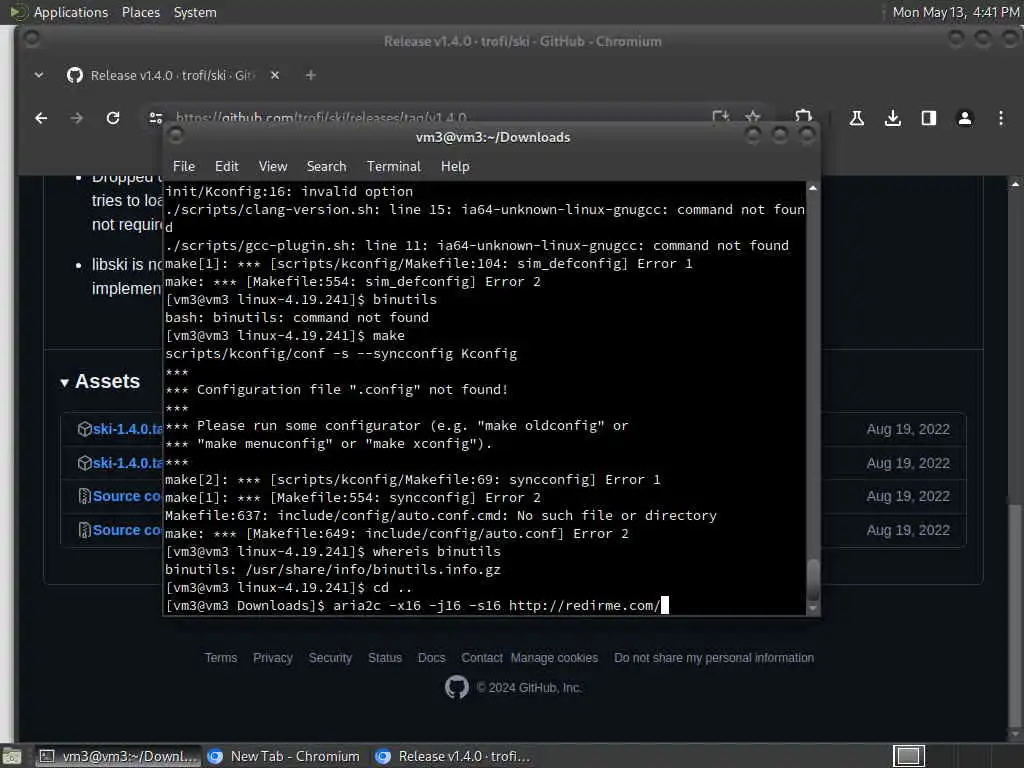Download second Source code asset

tap(127, 530)
